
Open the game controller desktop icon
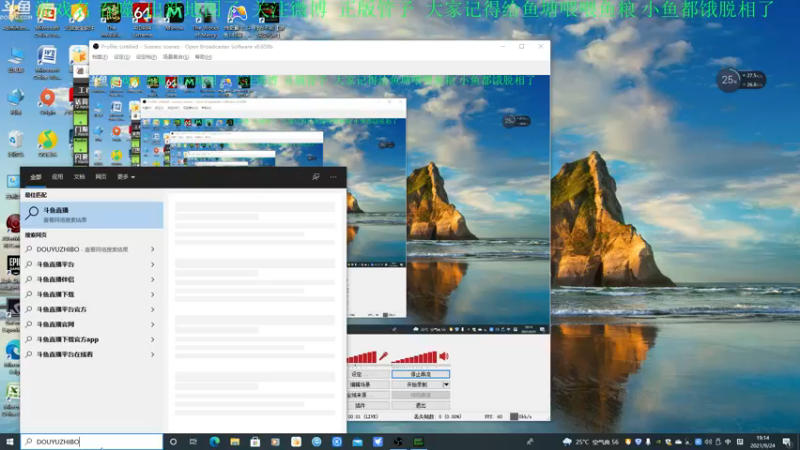(236, 20)
